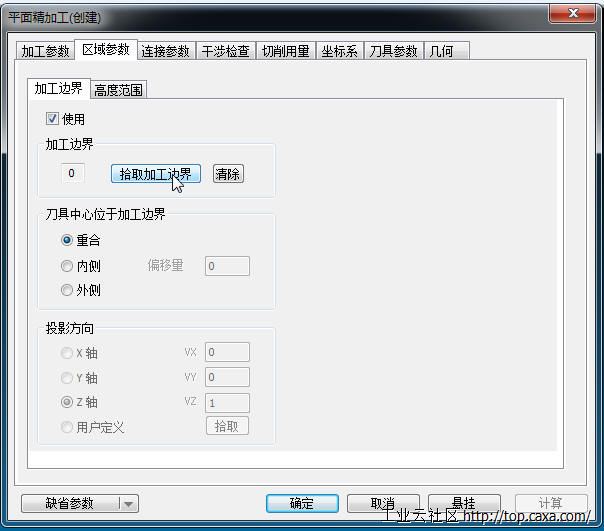Click the VX input field

click(227, 352)
